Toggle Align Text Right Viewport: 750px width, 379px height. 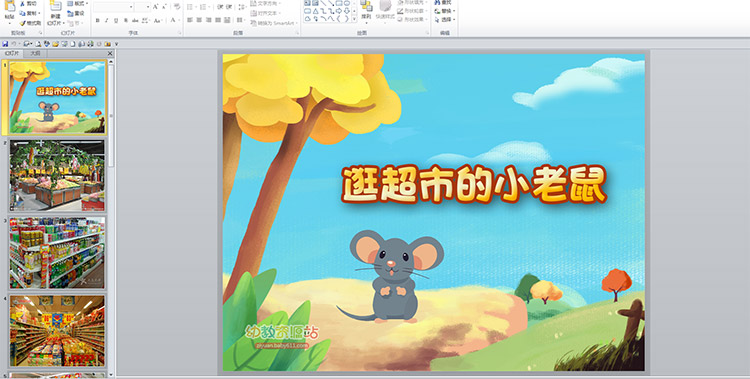coord(209,20)
